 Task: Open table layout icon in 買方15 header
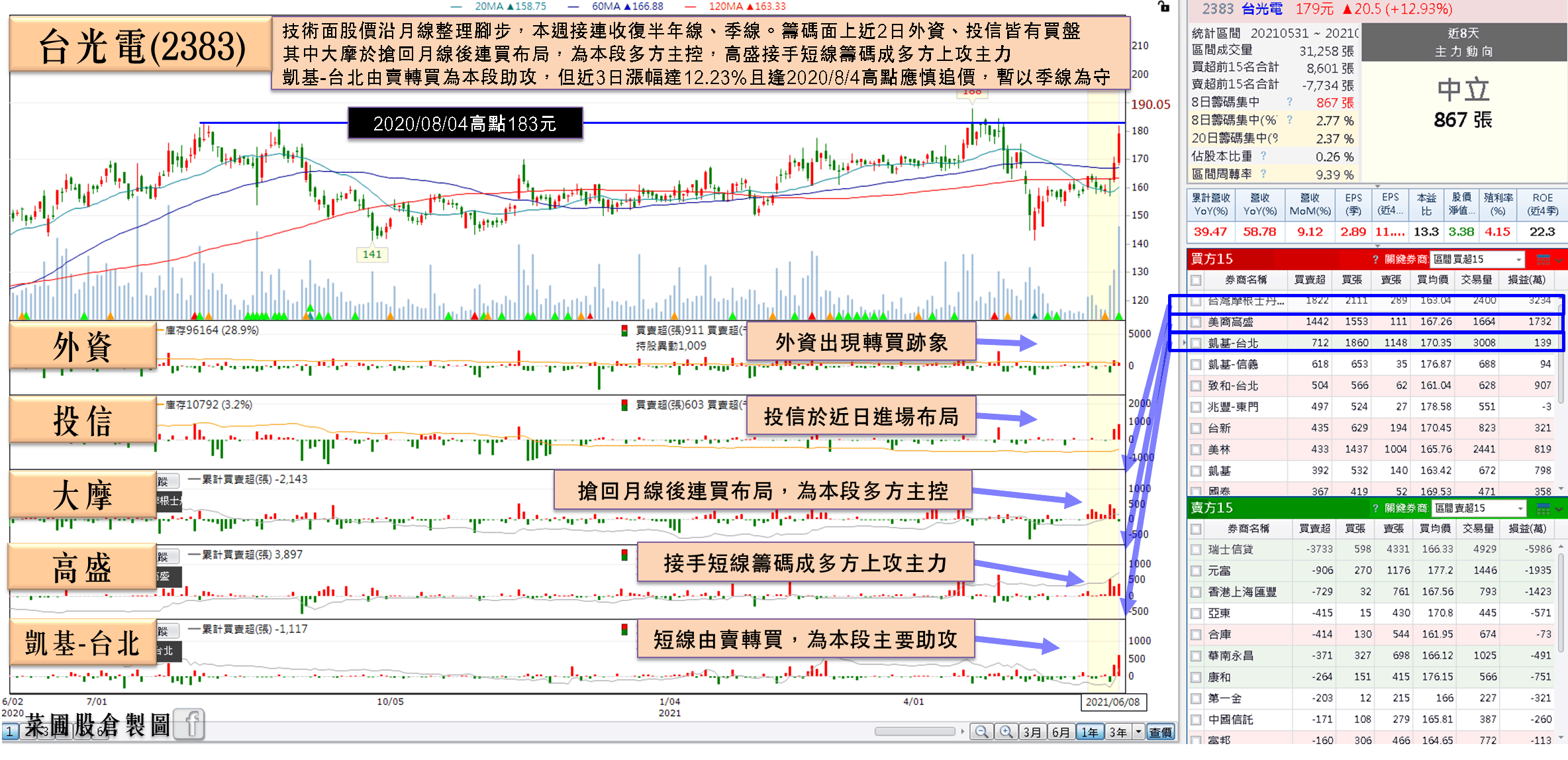[x=1543, y=260]
